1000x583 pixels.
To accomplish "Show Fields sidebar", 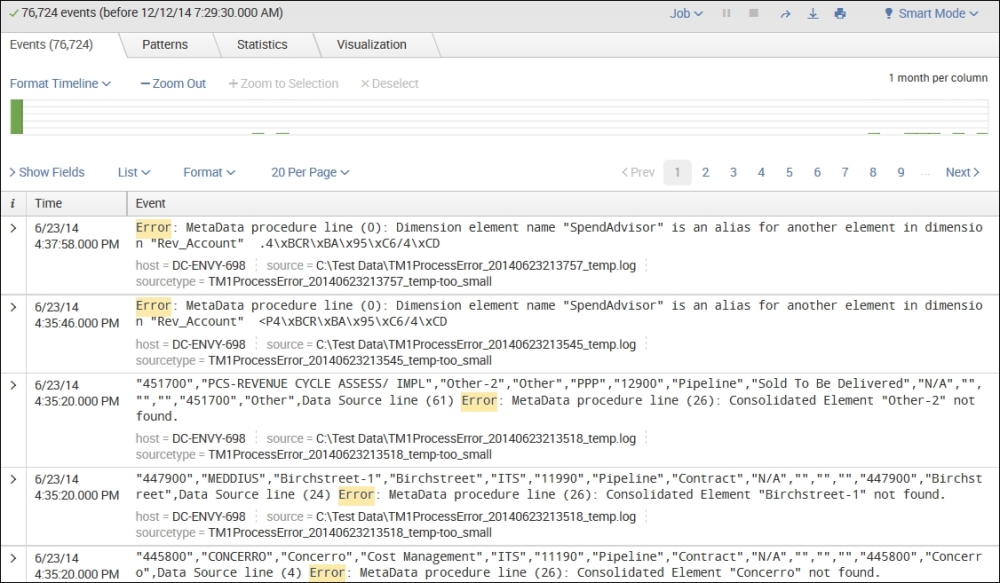I will point(47,172).
